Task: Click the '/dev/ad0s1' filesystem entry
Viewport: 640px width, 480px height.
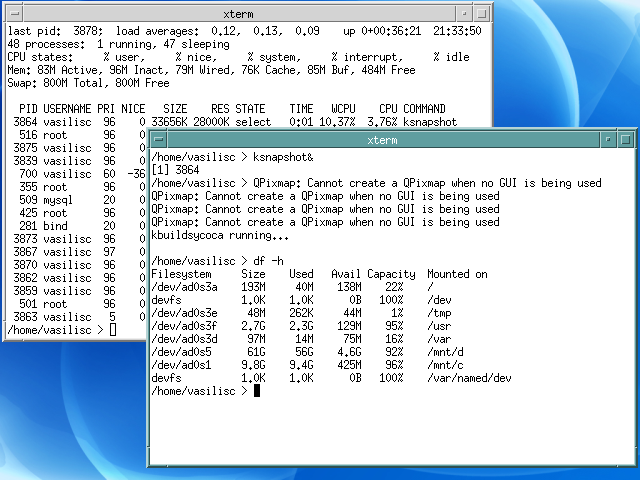Action: point(181,365)
